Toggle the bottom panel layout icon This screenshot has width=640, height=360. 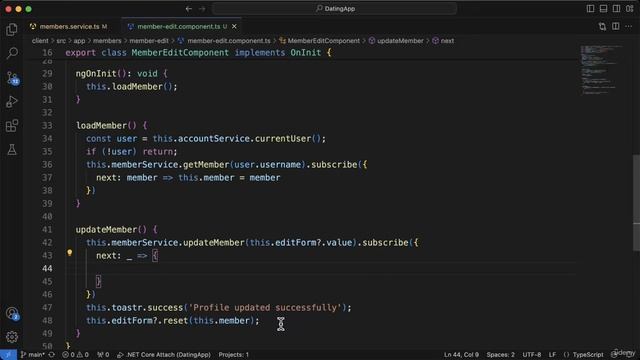click(603, 9)
